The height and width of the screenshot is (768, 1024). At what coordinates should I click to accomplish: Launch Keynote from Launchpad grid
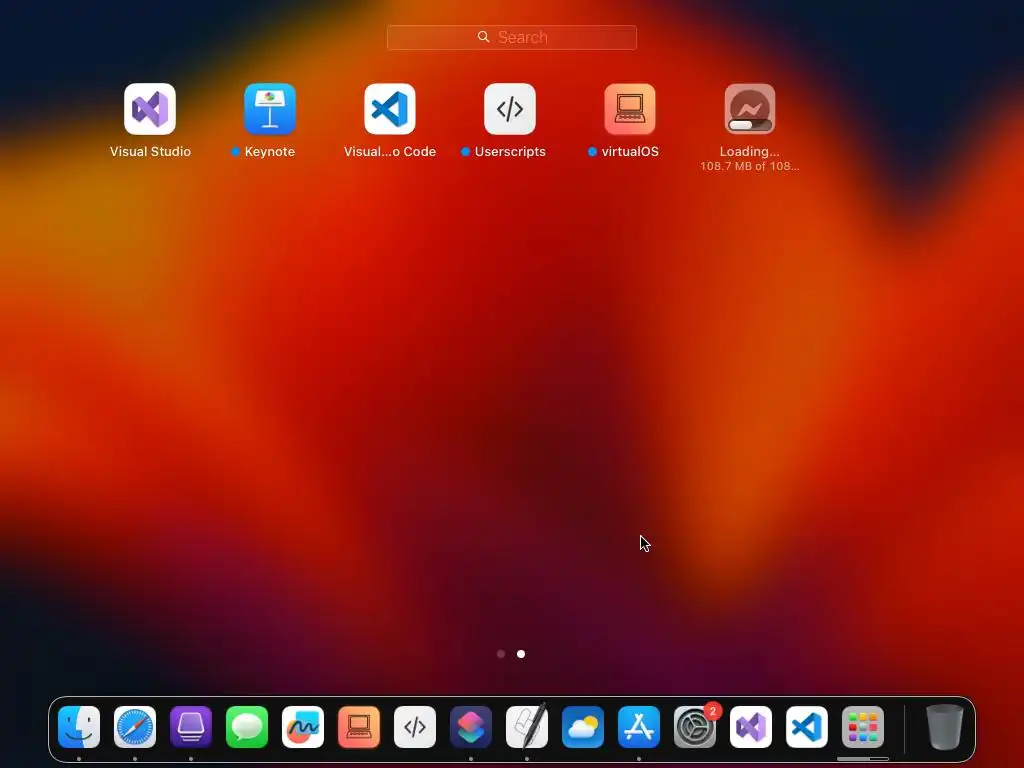pyautogui.click(x=270, y=109)
